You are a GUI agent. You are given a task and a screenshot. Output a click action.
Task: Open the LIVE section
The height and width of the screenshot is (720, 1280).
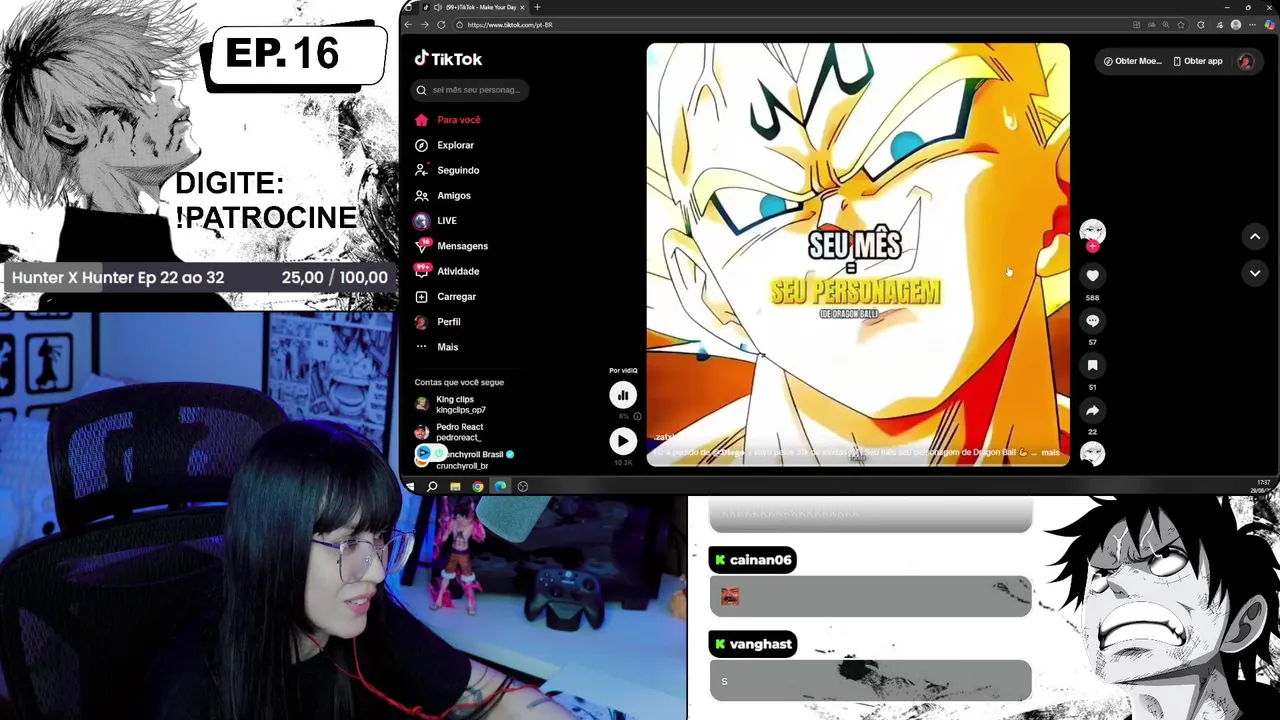[447, 221]
